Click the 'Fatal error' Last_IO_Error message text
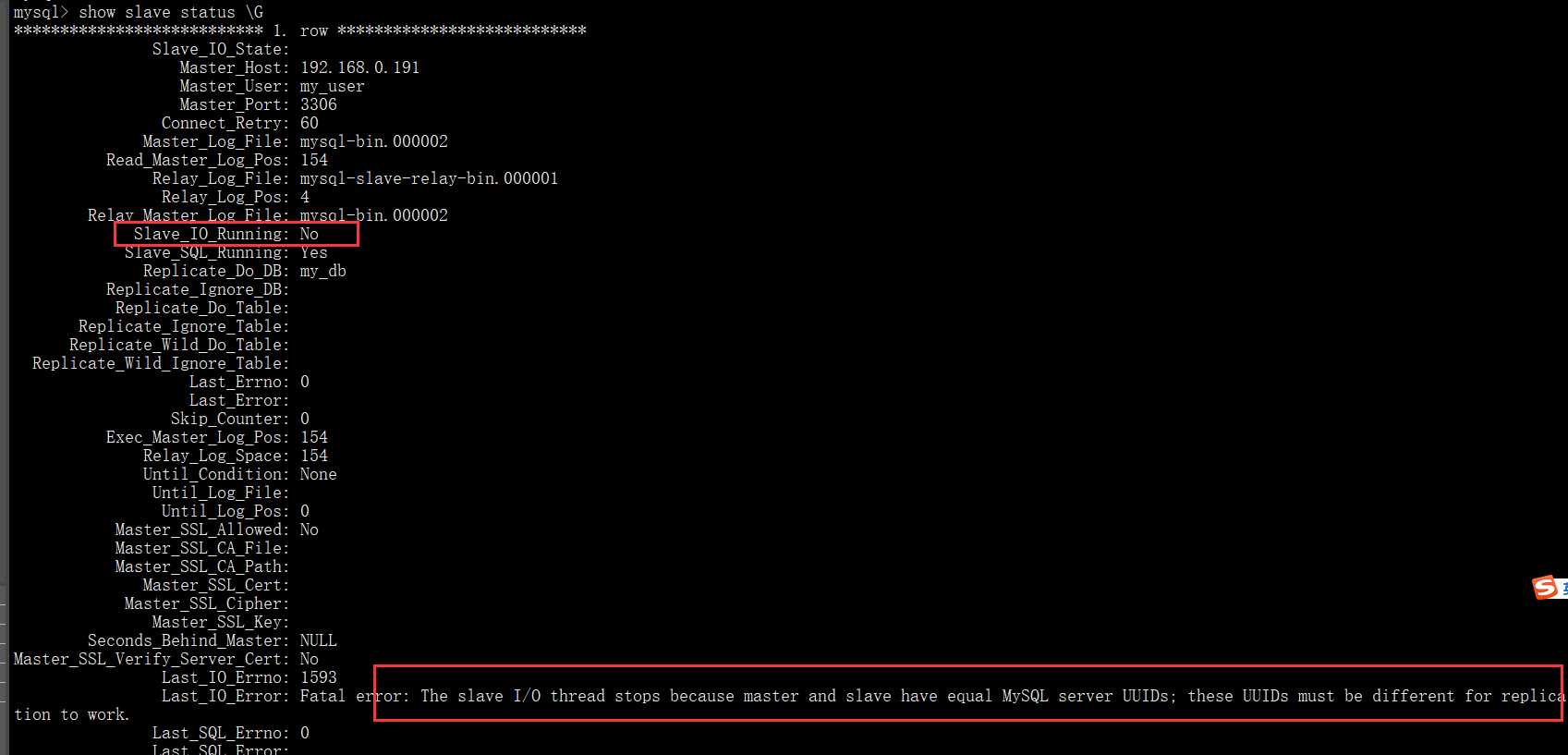 coord(933,696)
